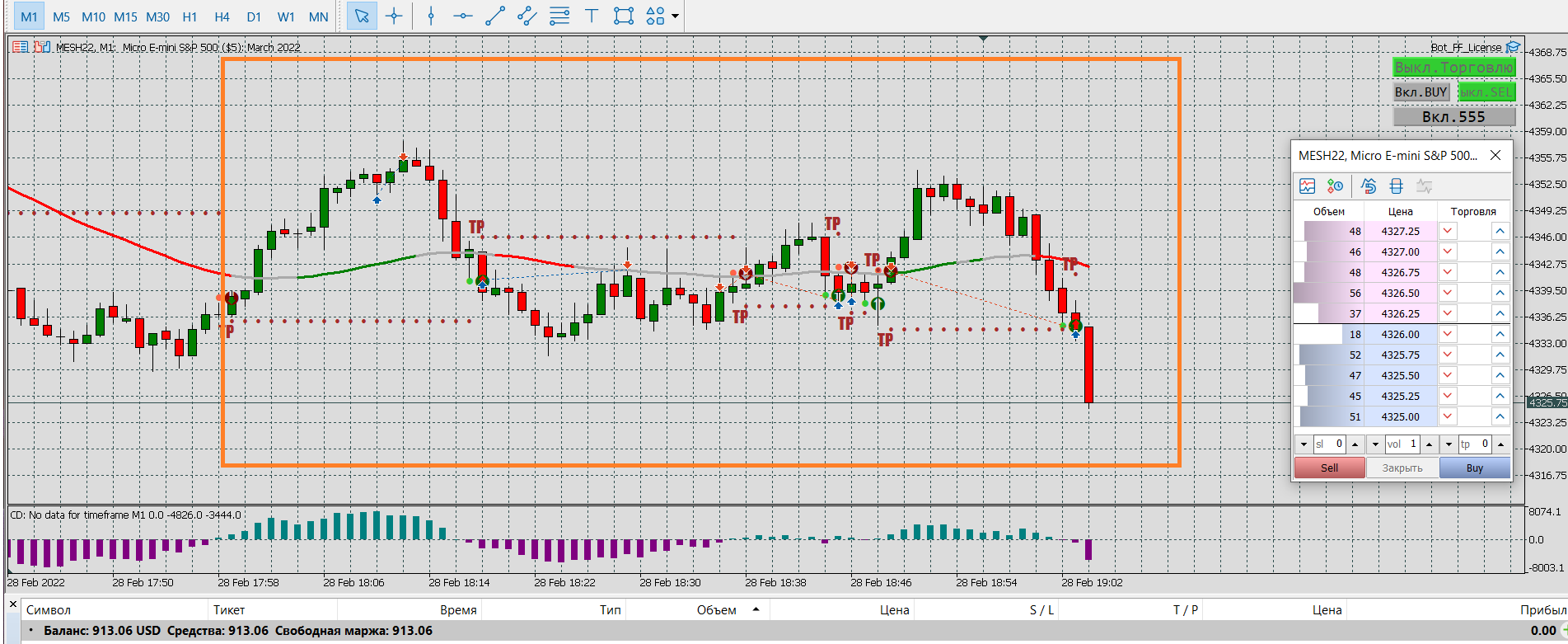This screenshot has height=644, width=1568.
Task: Select the equidistant channel tool
Action: (x=527, y=16)
